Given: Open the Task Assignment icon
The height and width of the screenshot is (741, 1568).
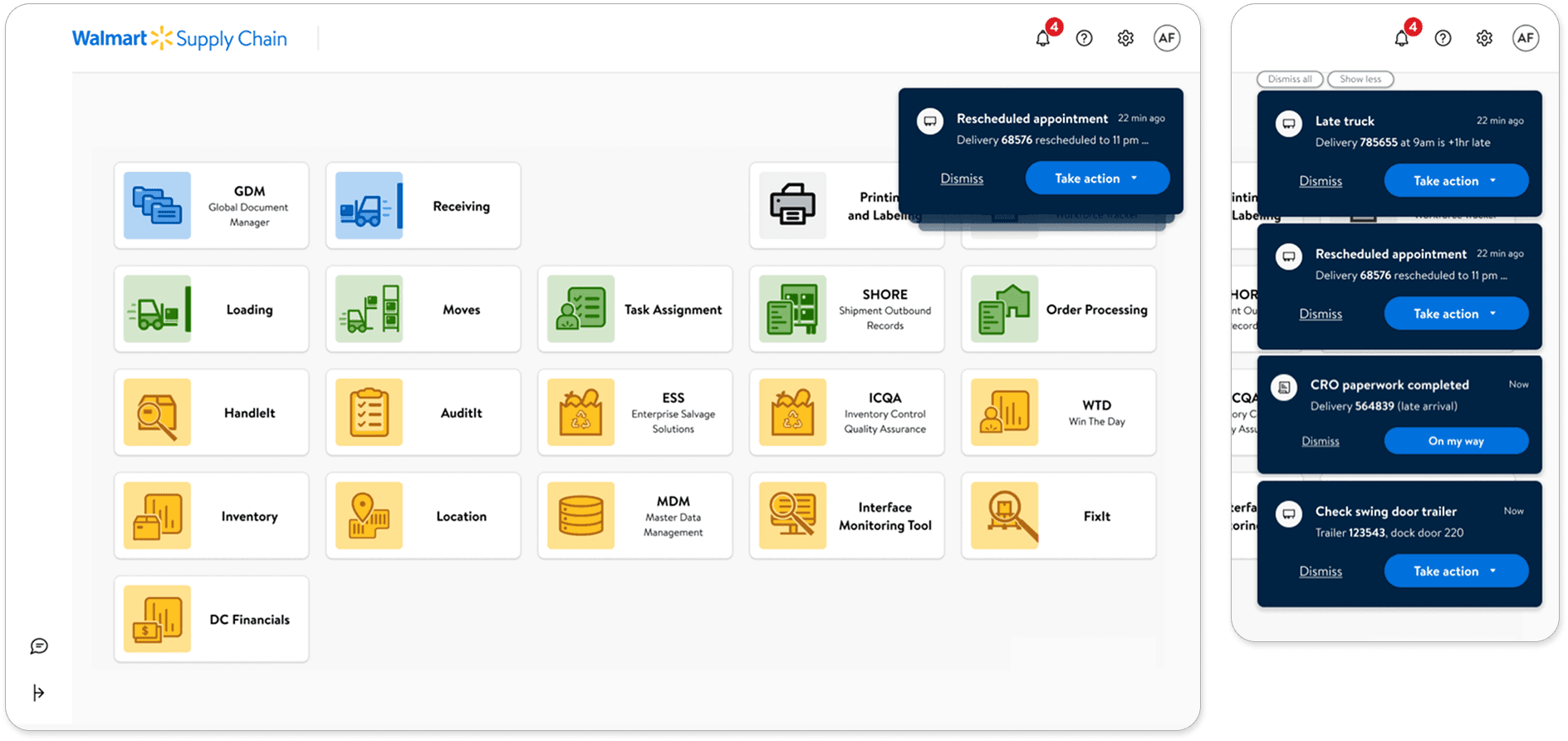Looking at the screenshot, I should (581, 309).
